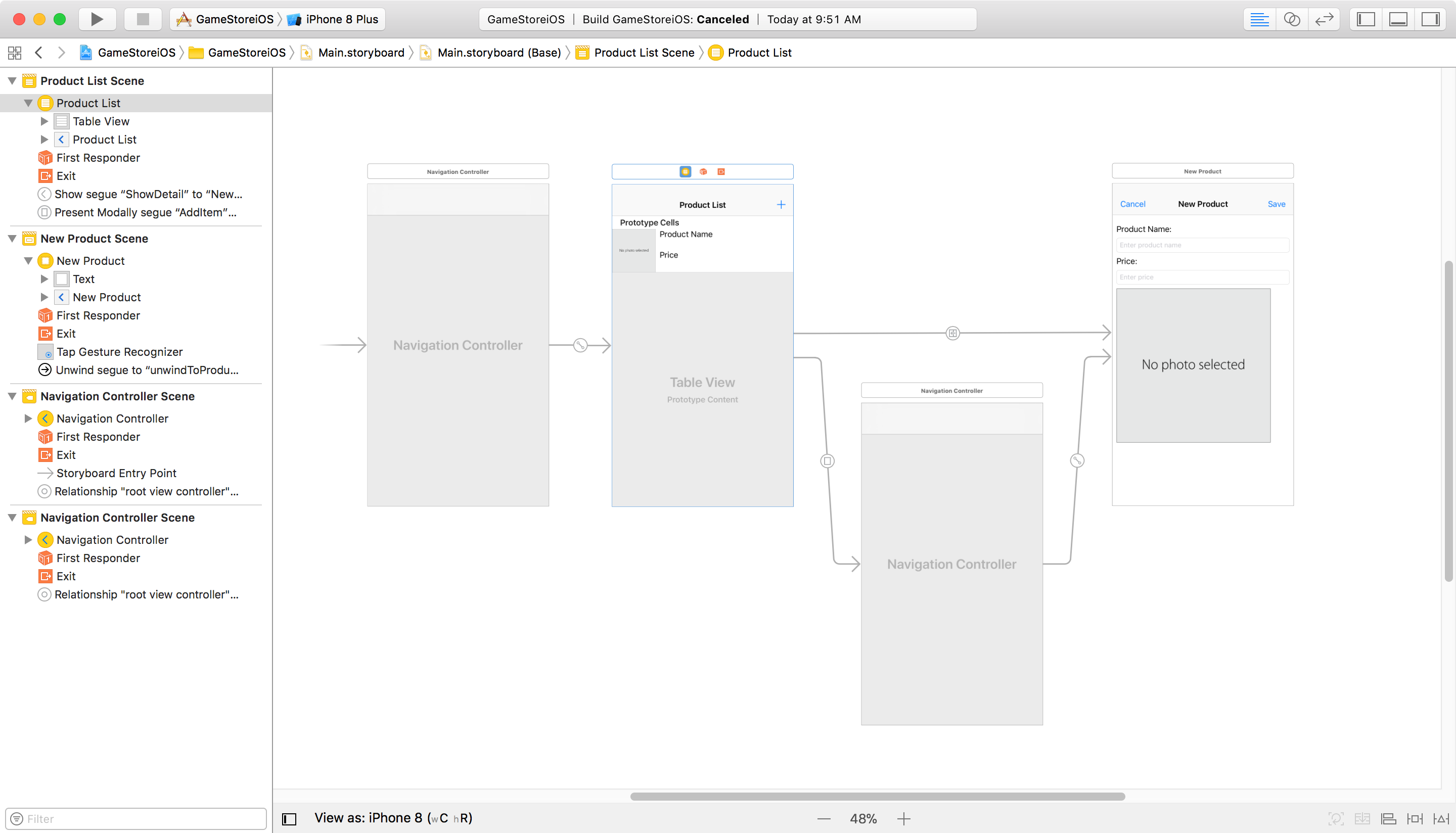This screenshot has height=833, width=1456.
Task: Select Product List Scene in jump bar
Action: pyautogui.click(x=635, y=53)
